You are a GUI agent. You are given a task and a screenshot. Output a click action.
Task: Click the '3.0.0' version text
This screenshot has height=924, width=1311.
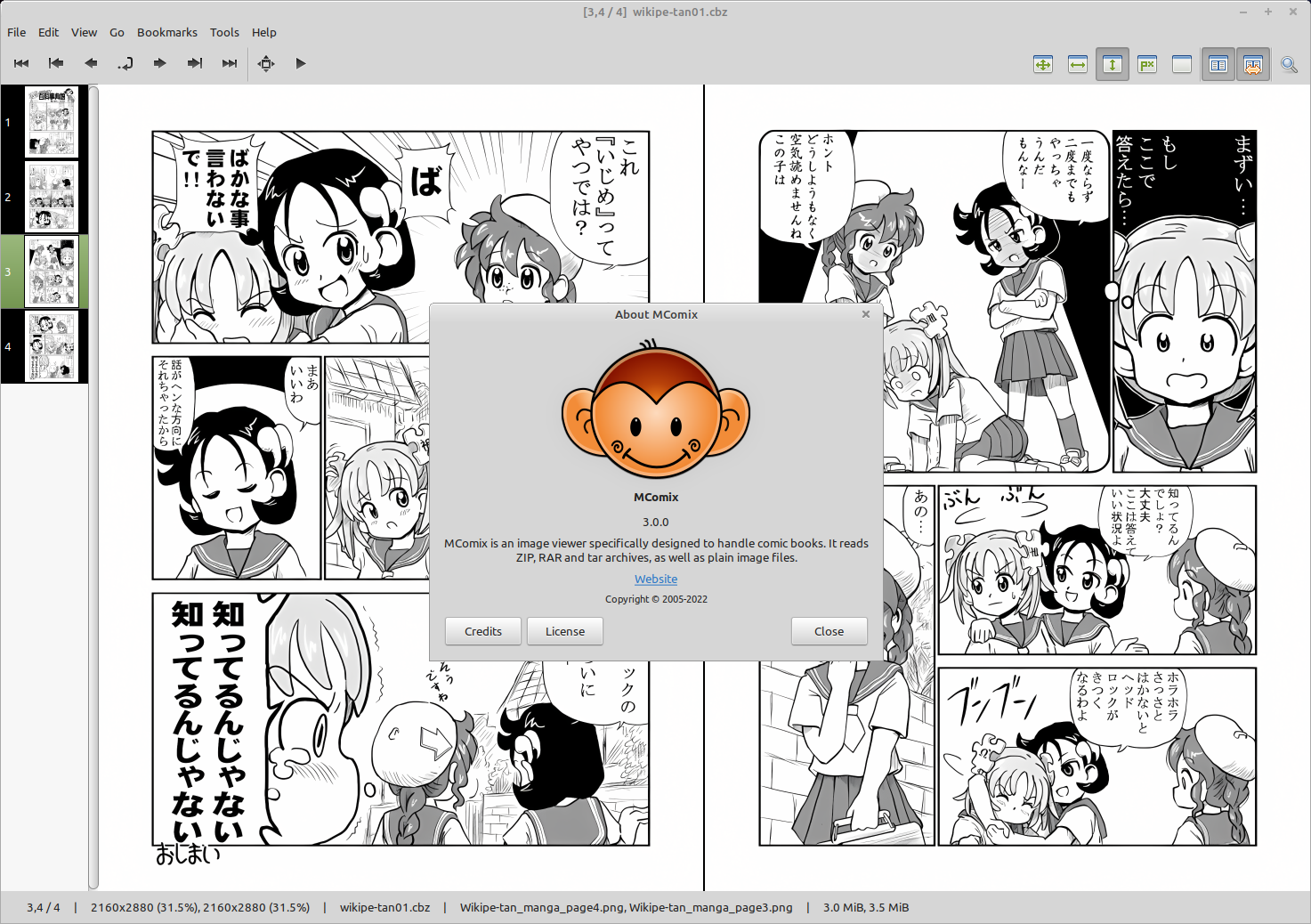[x=656, y=523]
